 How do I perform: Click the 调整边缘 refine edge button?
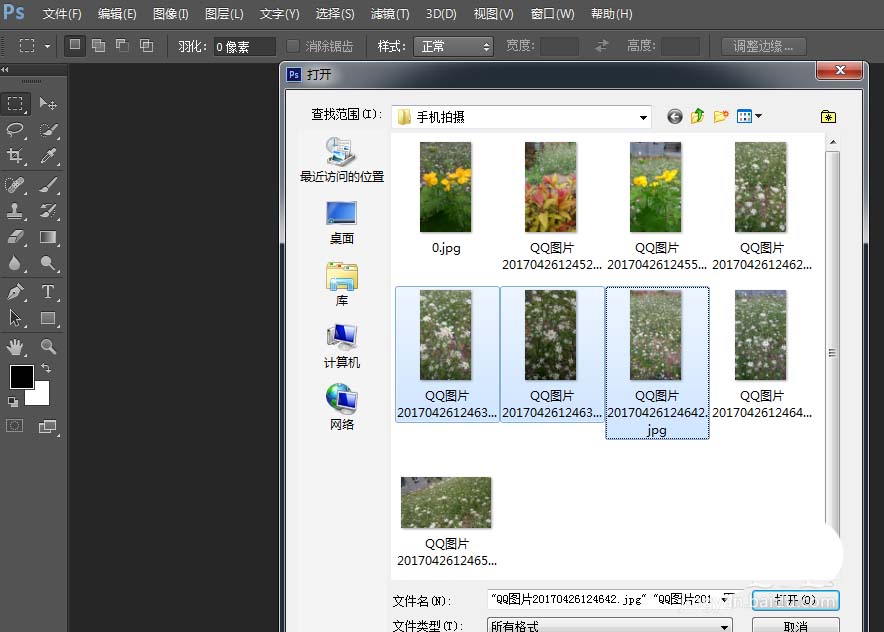[x=763, y=46]
